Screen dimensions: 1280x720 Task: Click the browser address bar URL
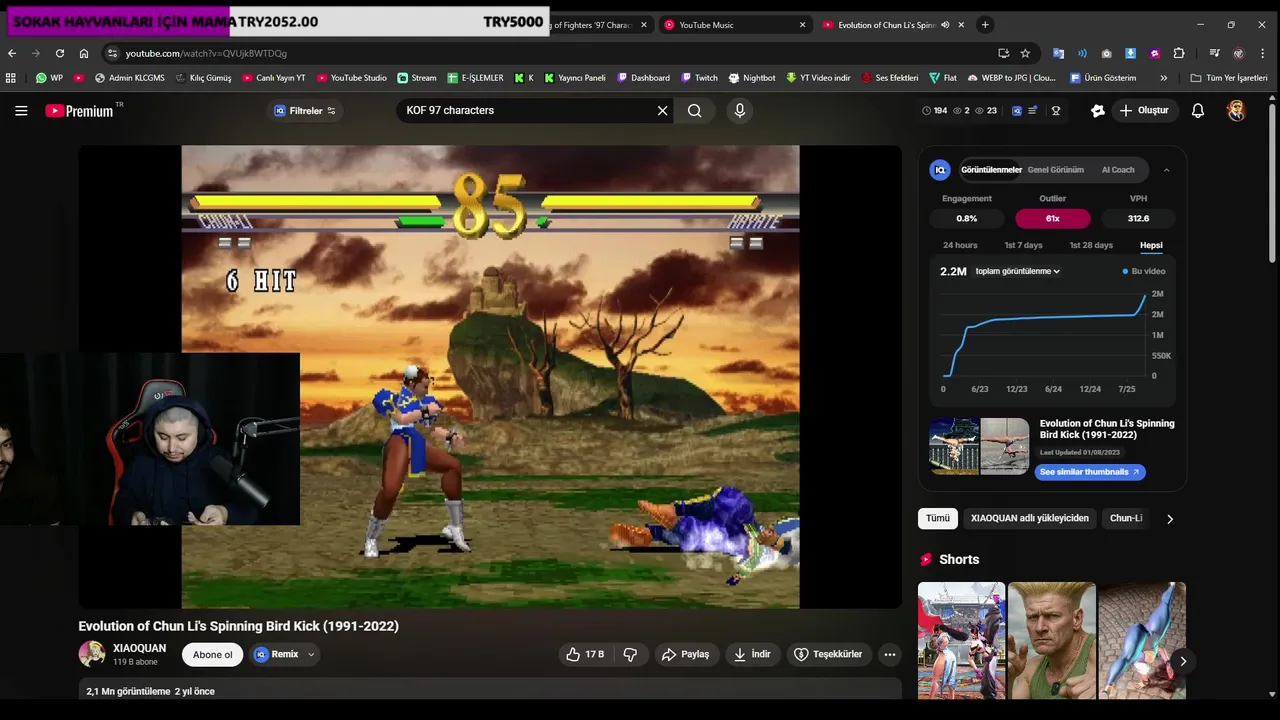(x=206, y=53)
